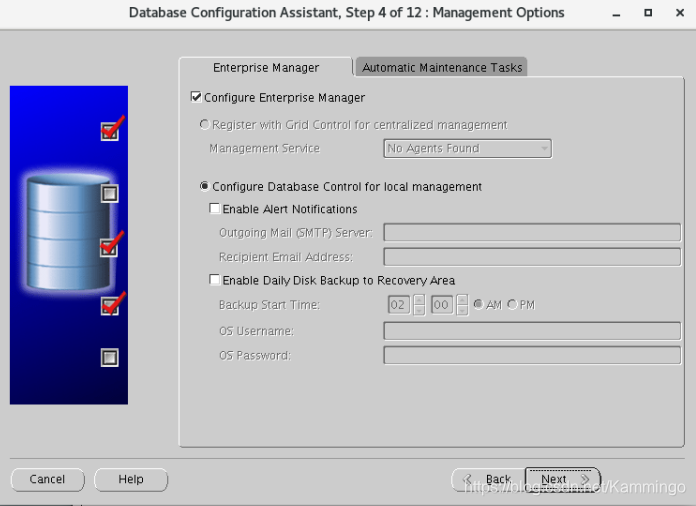The image size is (696, 506).
Task: Click the backup start minute field
Action: pyautogui.click(x=442, y=305)
